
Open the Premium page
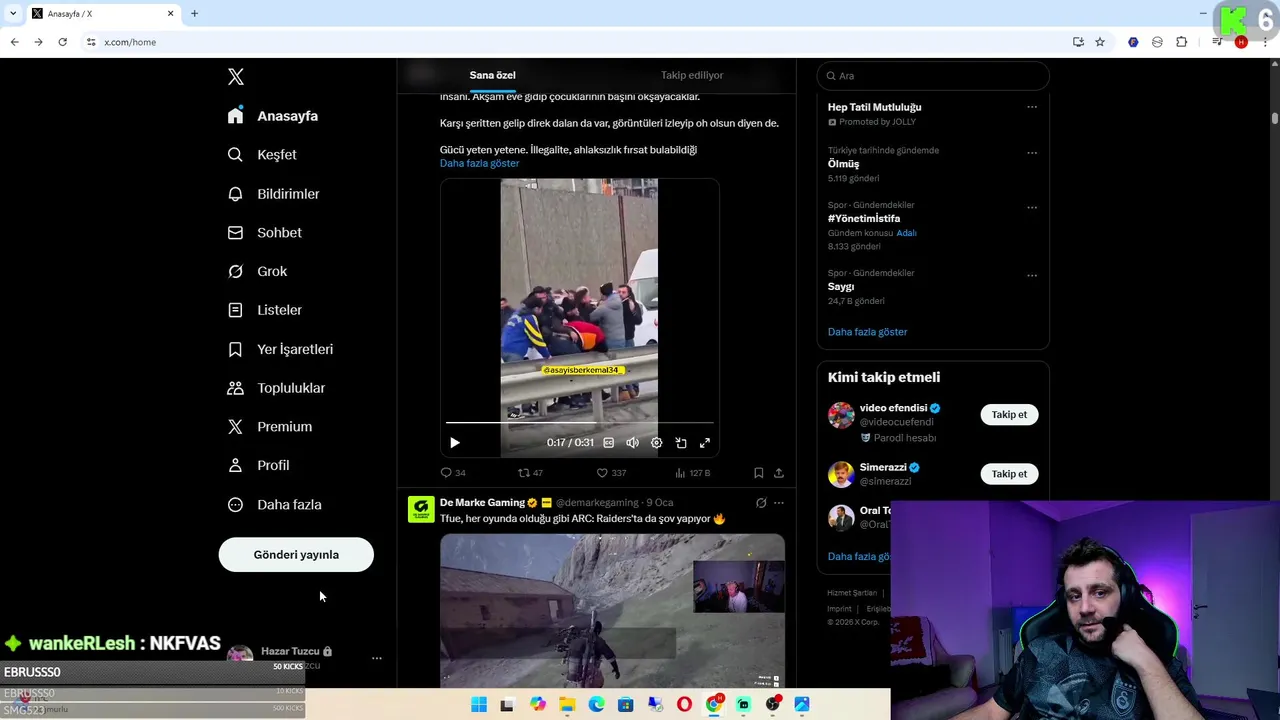tap(270, 426)
